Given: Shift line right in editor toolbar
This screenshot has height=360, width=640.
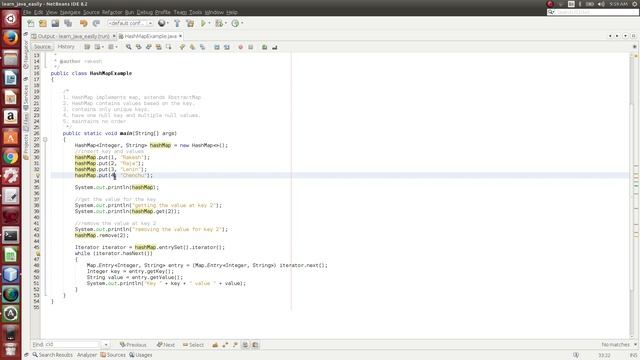Looking at the screenshot, I should click(x=227, y=47).
